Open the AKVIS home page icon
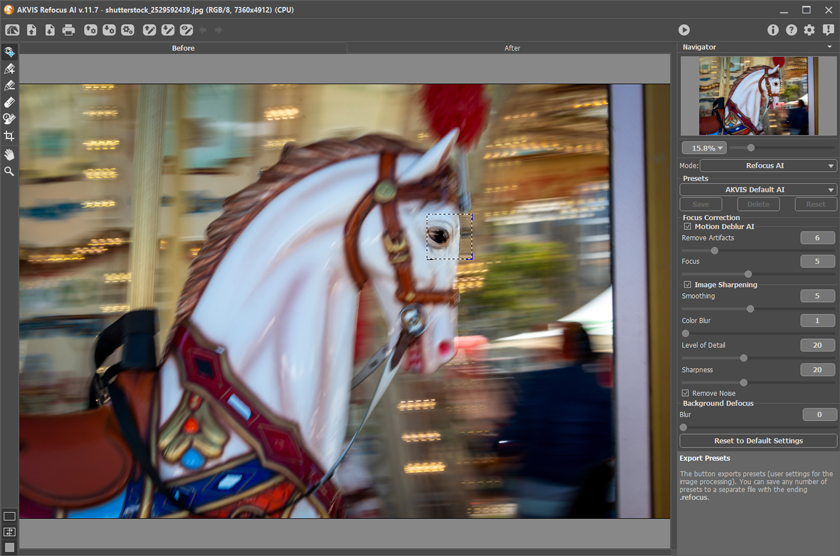 [12, 30]
